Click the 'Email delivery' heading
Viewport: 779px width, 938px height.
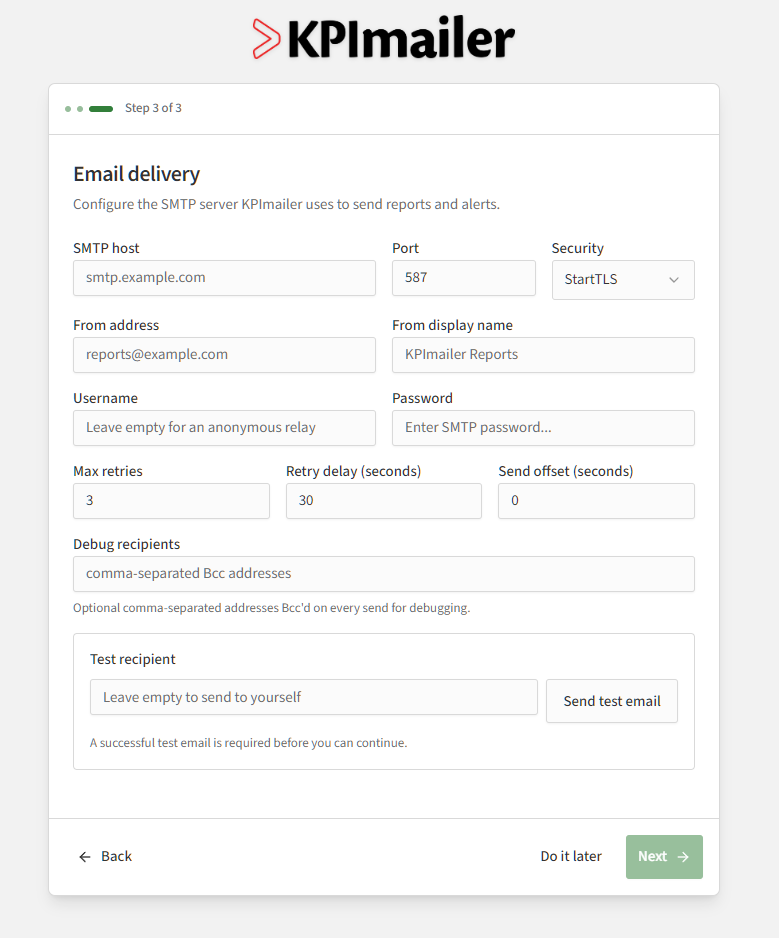click(136, 174)
